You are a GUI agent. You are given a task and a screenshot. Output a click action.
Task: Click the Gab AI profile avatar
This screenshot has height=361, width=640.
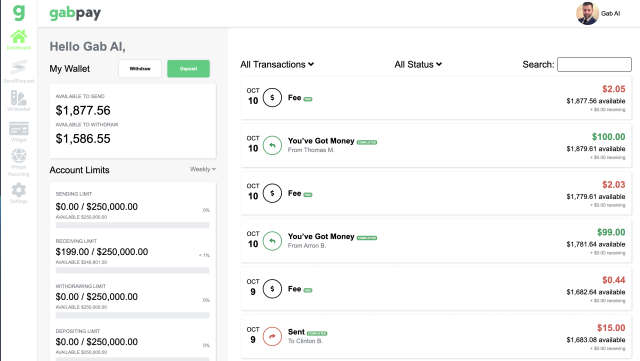(587, 13)
